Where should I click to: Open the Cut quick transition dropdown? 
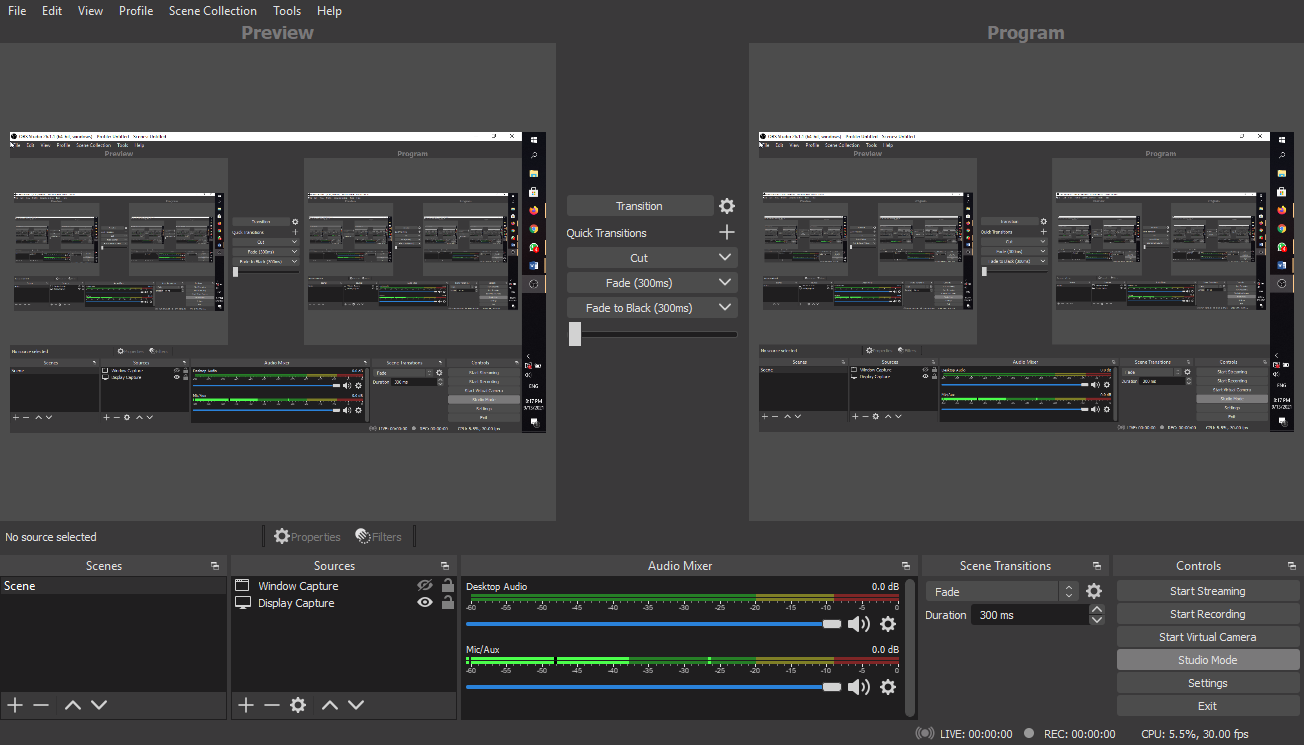coord(724,257)
